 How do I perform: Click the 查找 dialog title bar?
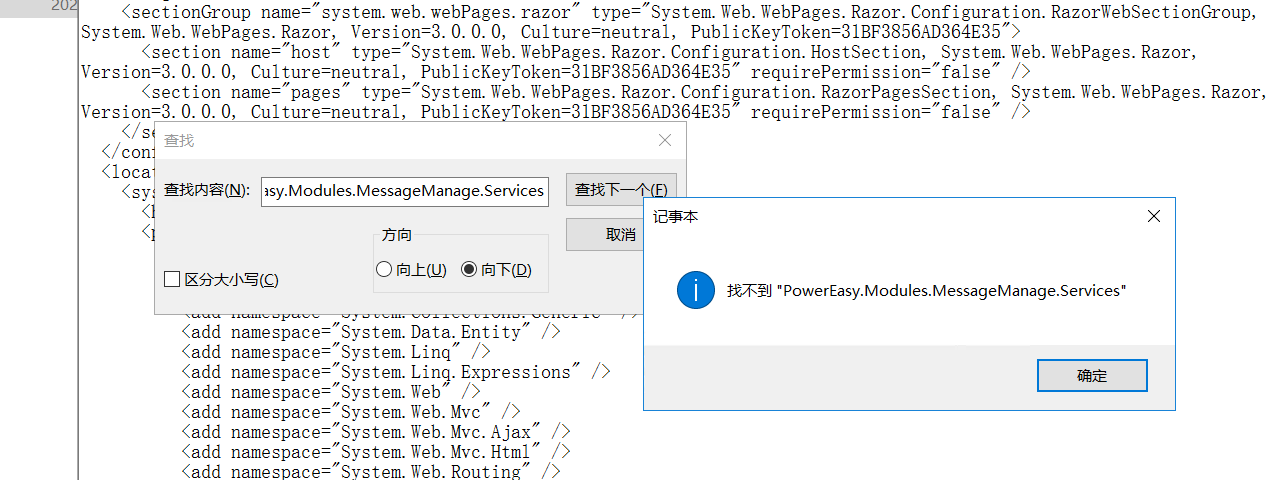tap(400, 141)
